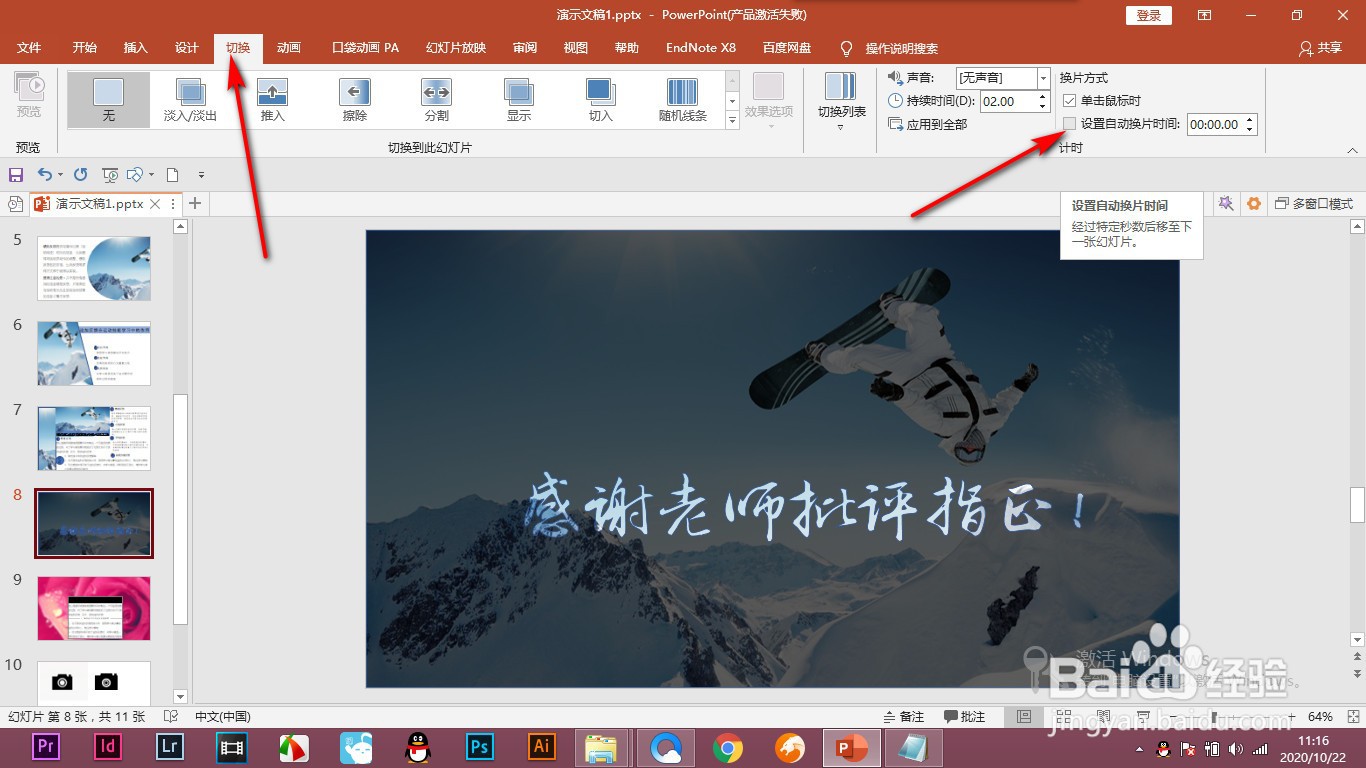Apply the 推入 push transition
This screenshot has height=768, width=1366.
pyautogui.click(x=272, y=100)
